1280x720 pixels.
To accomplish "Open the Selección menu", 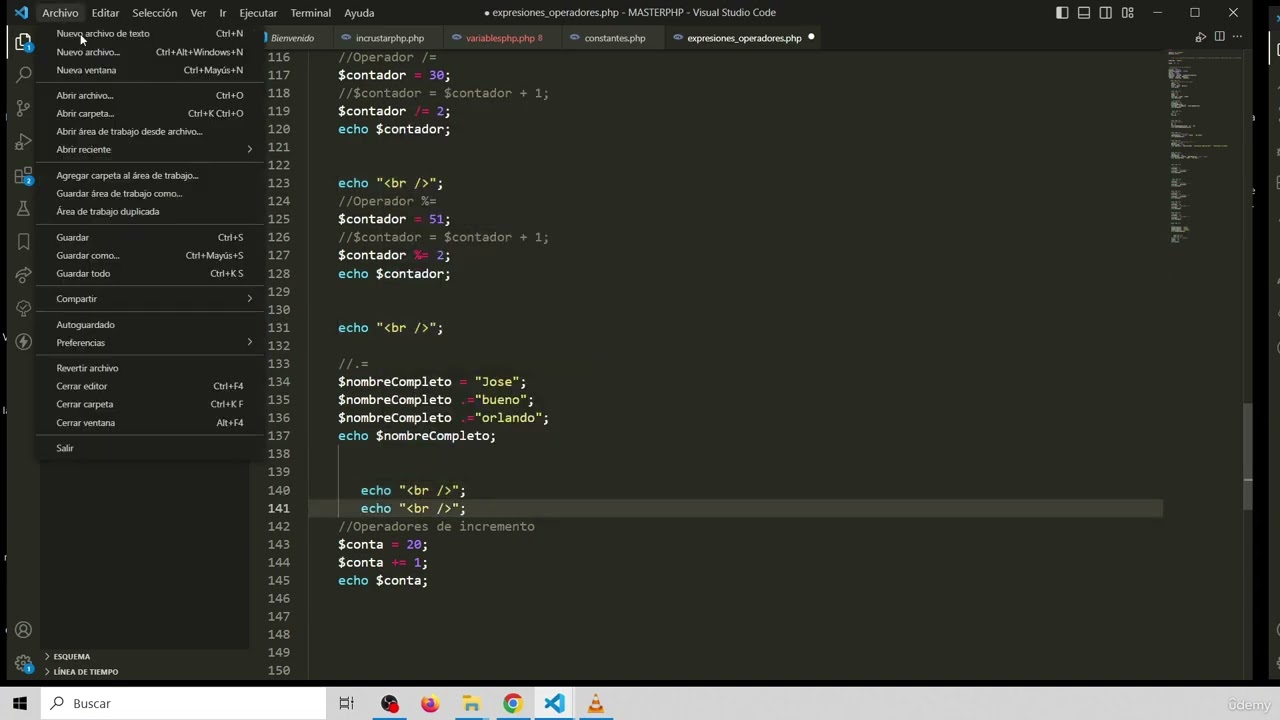I will point(155,13).
